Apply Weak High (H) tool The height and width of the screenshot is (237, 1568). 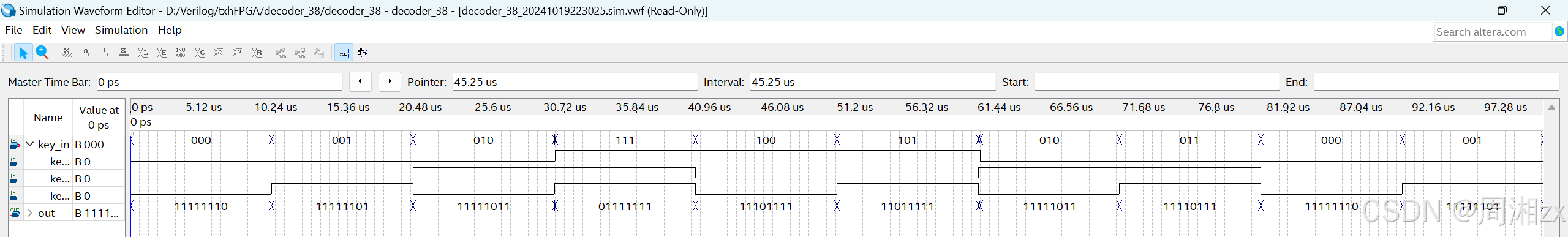[162, 53]
